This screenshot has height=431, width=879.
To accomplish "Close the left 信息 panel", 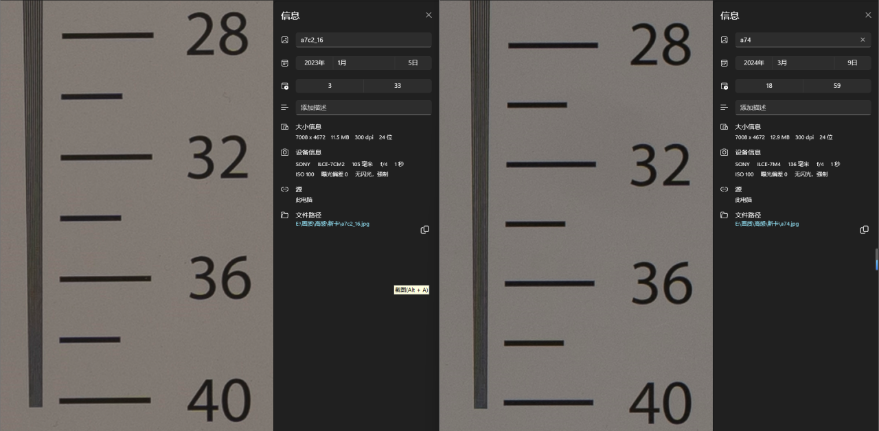I will (x=429, y=15).
